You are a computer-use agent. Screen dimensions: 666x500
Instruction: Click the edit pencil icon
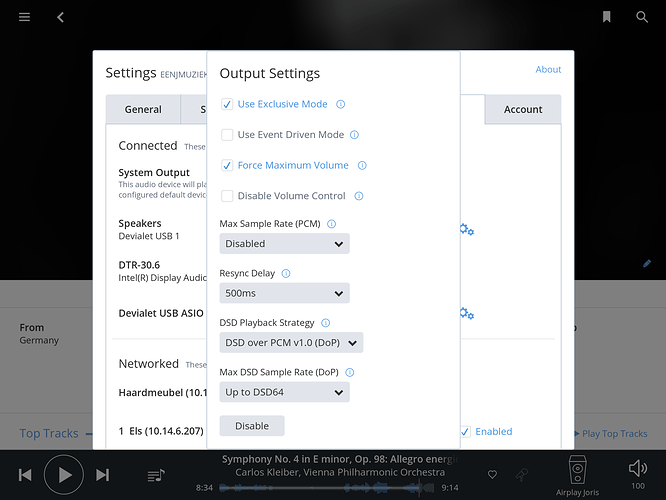[x=646, y=263]
